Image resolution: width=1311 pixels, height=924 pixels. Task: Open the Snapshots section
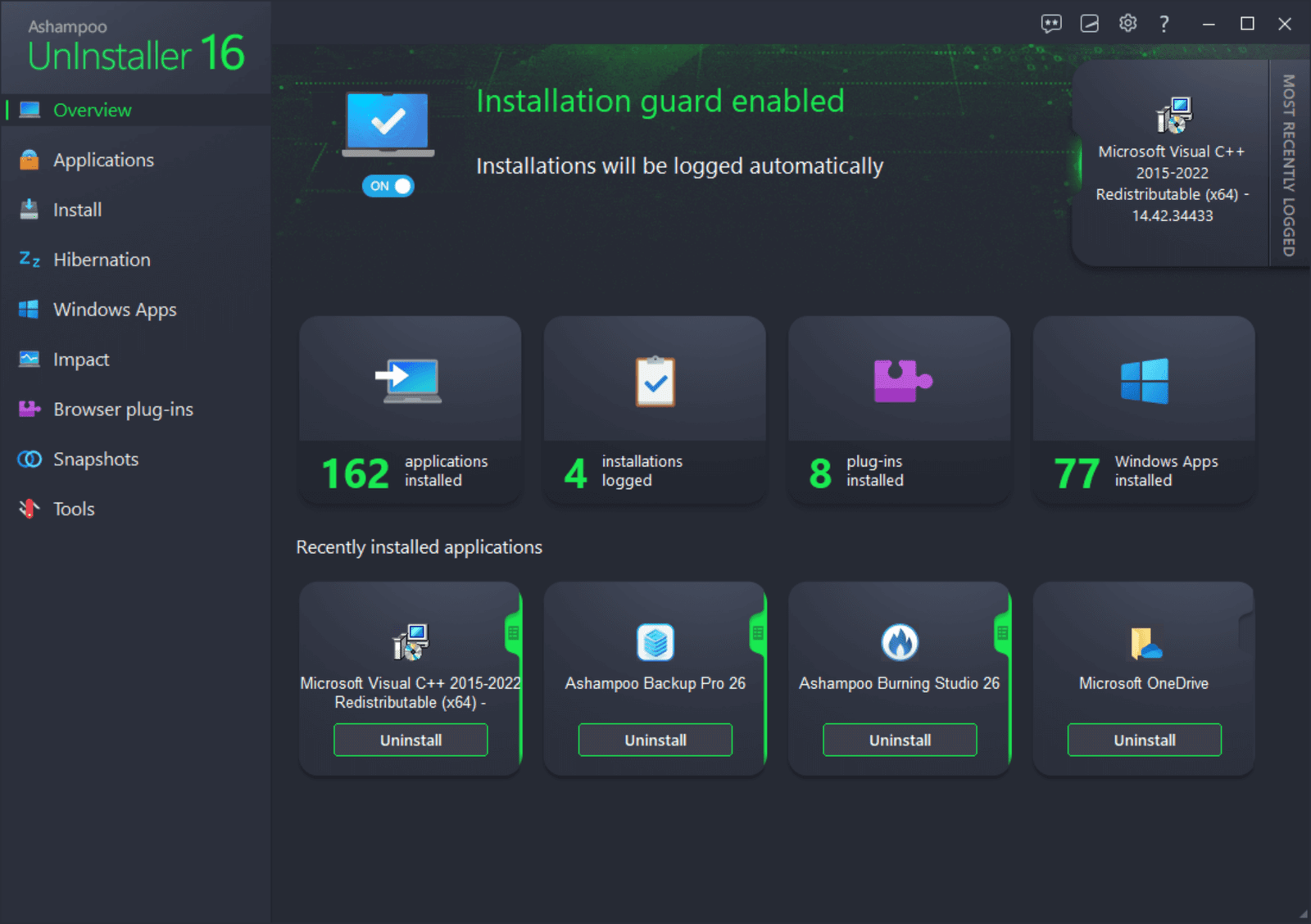click(95, 459)
